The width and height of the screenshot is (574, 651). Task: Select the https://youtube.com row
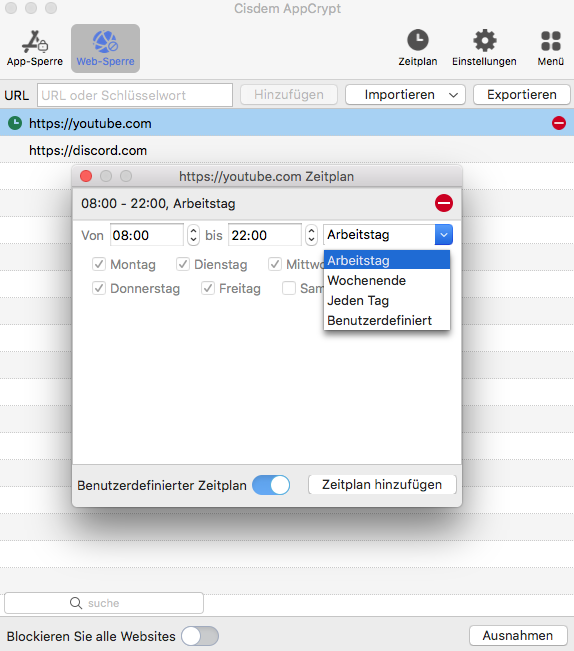pos(287,123)
